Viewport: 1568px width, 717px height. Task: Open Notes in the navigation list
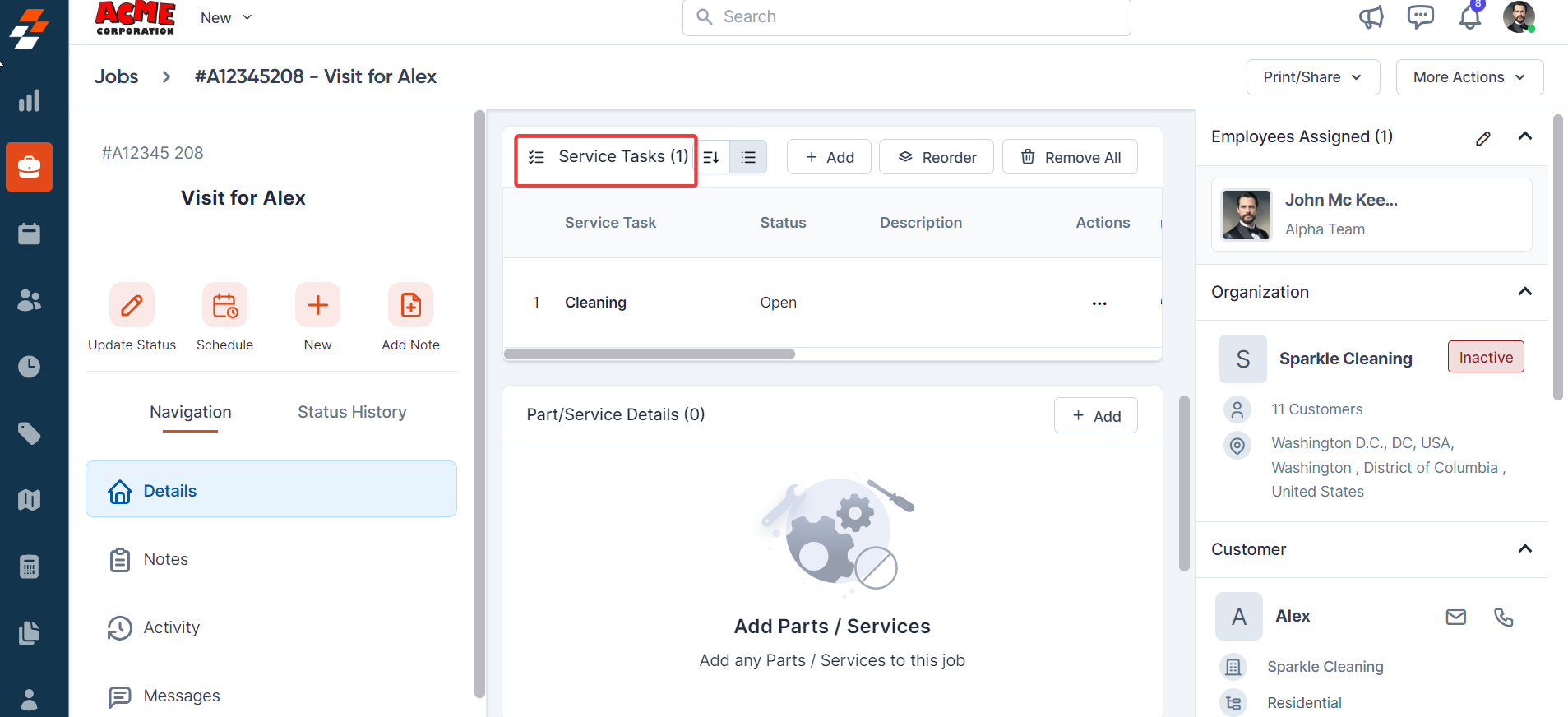coord(165,559)
